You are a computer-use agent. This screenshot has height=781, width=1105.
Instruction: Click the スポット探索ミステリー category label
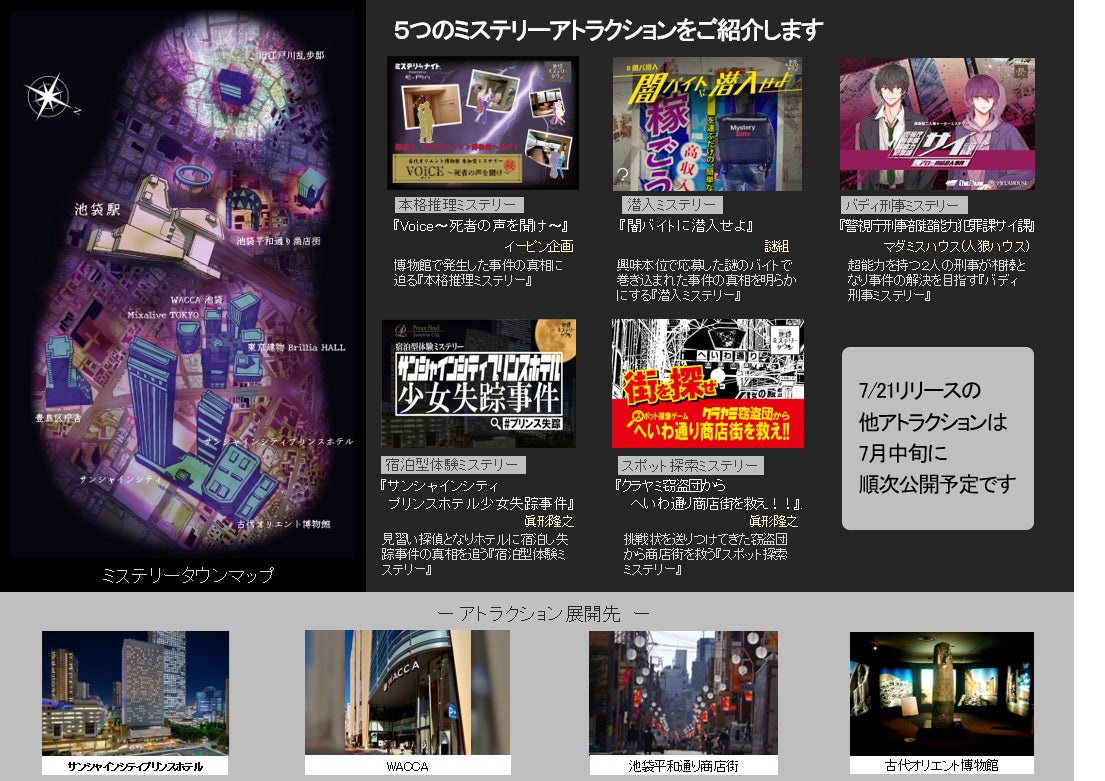(690, 466)
